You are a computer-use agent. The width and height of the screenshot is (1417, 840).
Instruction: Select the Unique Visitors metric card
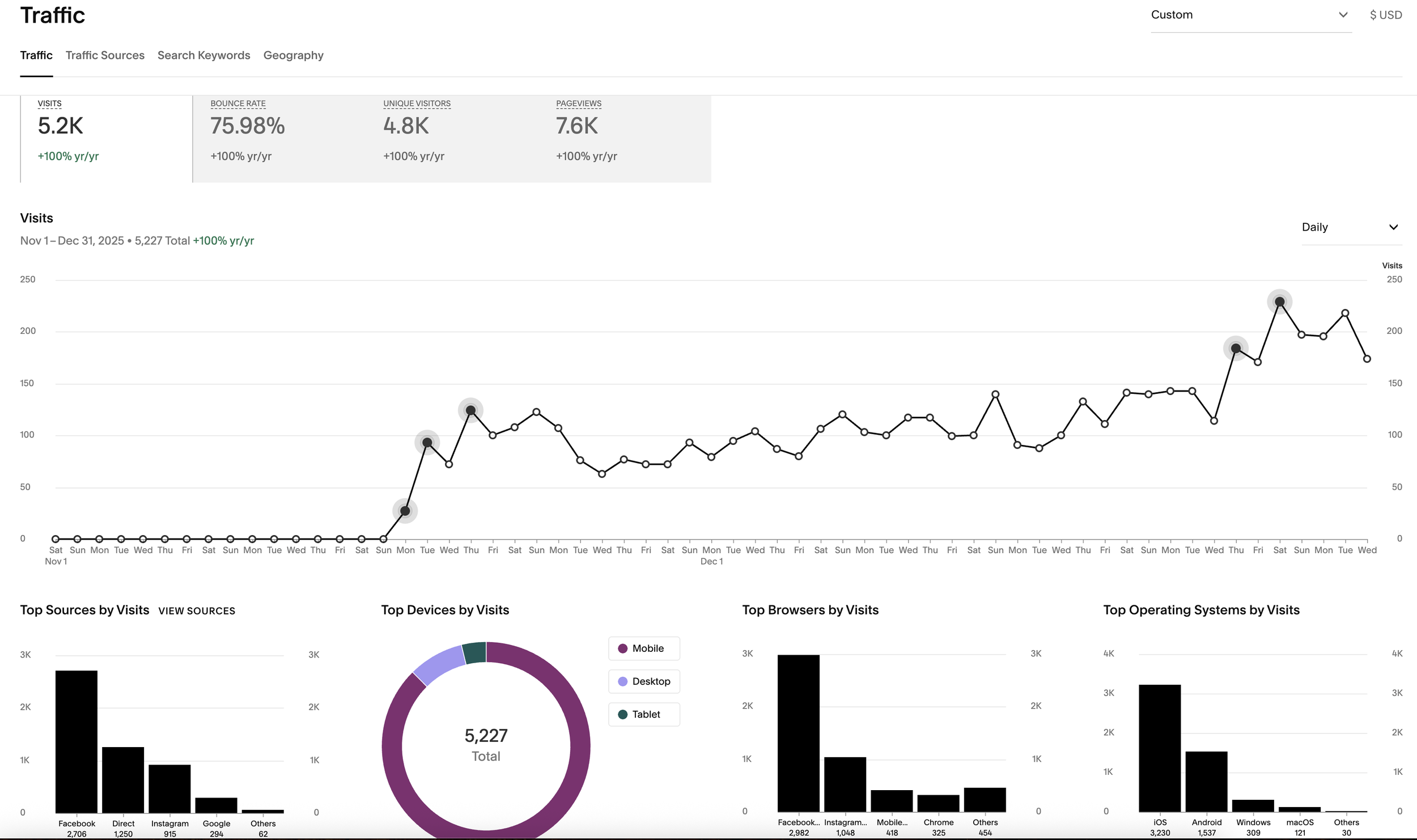coord(452,139)
